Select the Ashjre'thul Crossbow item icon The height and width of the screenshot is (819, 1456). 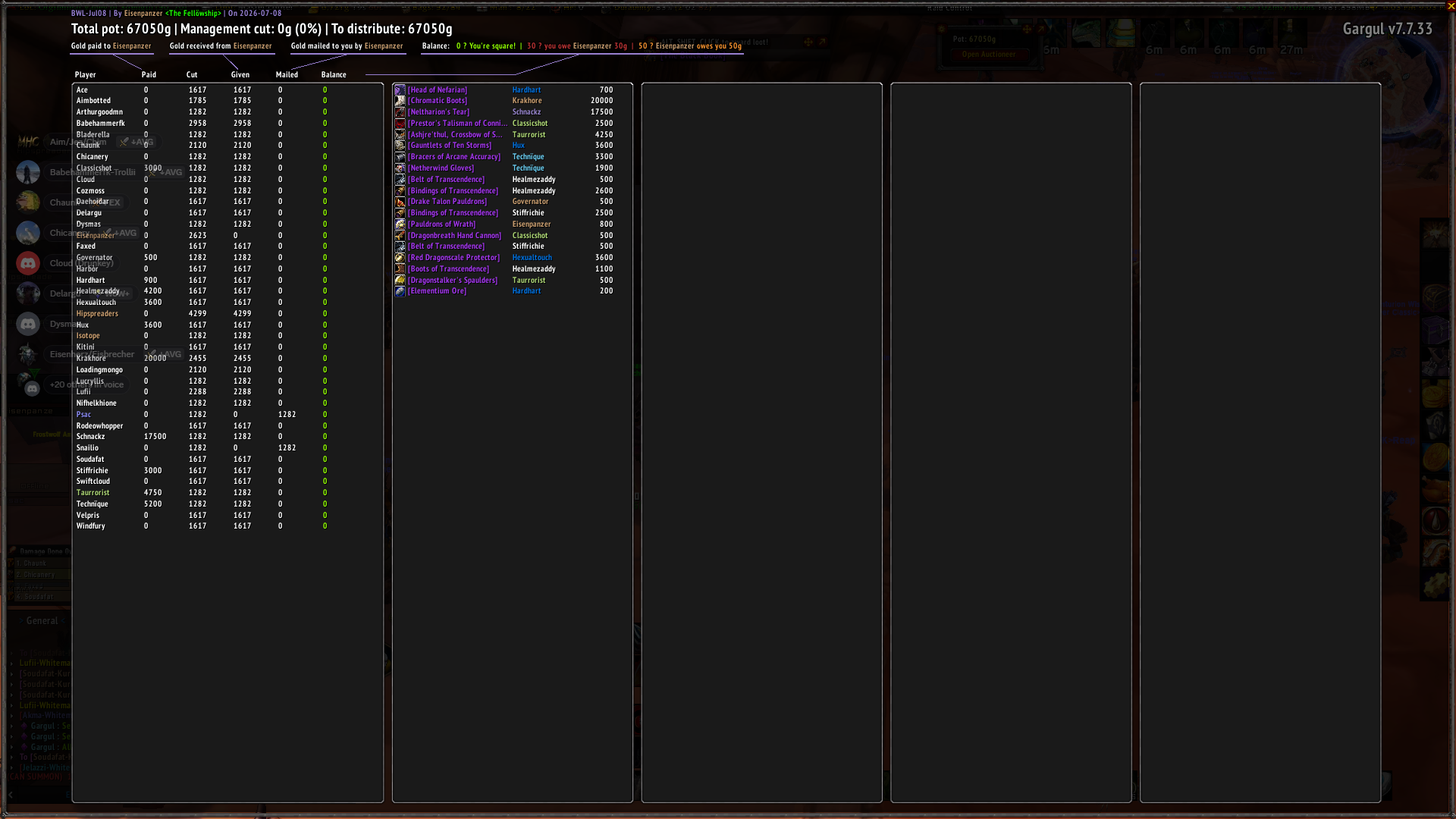click(x=400, y=134)
